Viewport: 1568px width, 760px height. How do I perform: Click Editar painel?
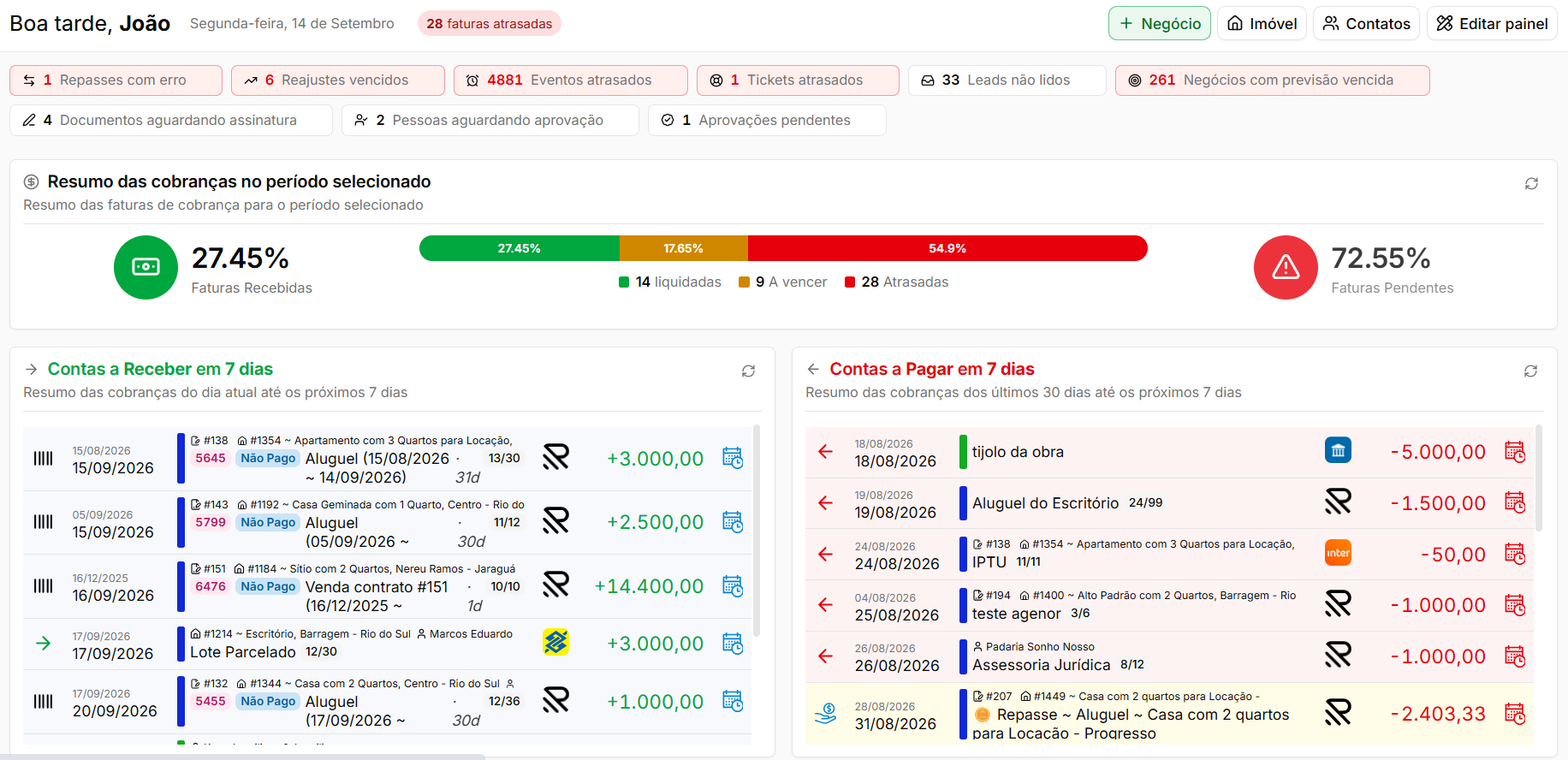1492,24
